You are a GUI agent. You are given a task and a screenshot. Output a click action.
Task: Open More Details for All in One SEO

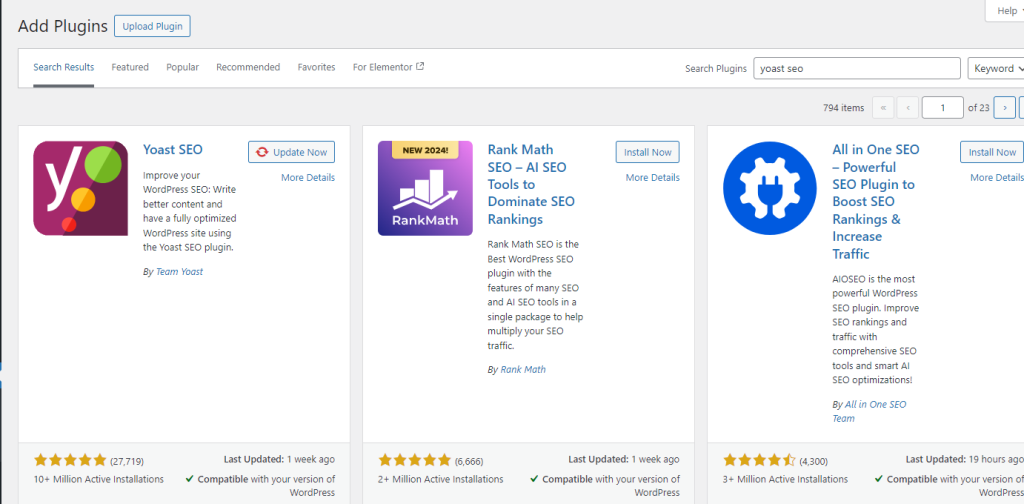[x=997, y=178]
